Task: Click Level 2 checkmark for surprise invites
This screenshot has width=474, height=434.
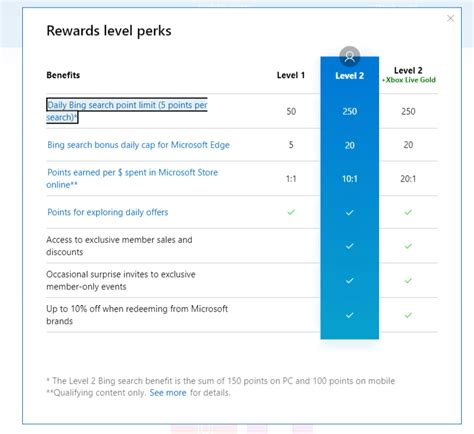Action: (x=349, y=281)
